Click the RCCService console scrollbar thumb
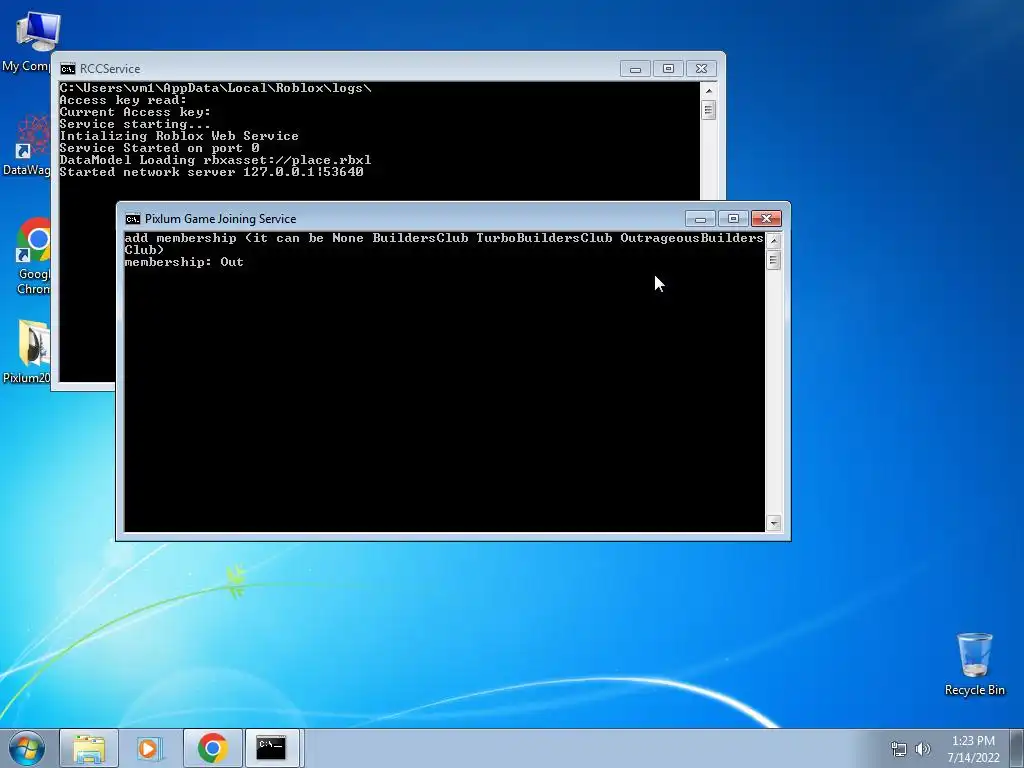The image size is (1024, 768). coord(709,110)
